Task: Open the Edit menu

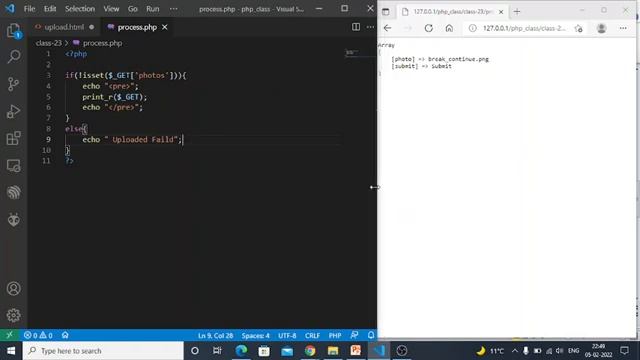Action: pos(50,9)
